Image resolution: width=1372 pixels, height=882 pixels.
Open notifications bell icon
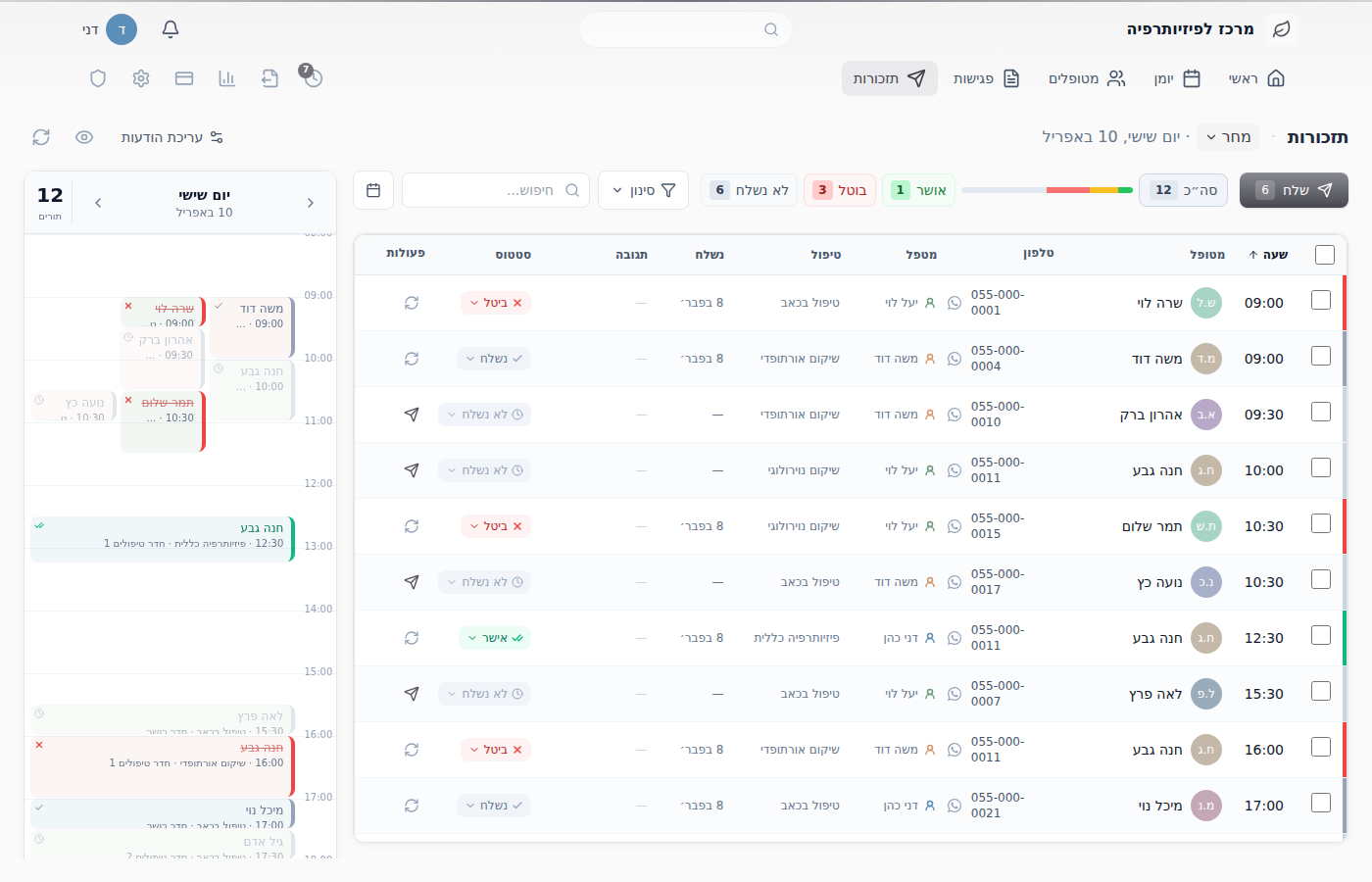pyautogui.click(x=171, y=29)
